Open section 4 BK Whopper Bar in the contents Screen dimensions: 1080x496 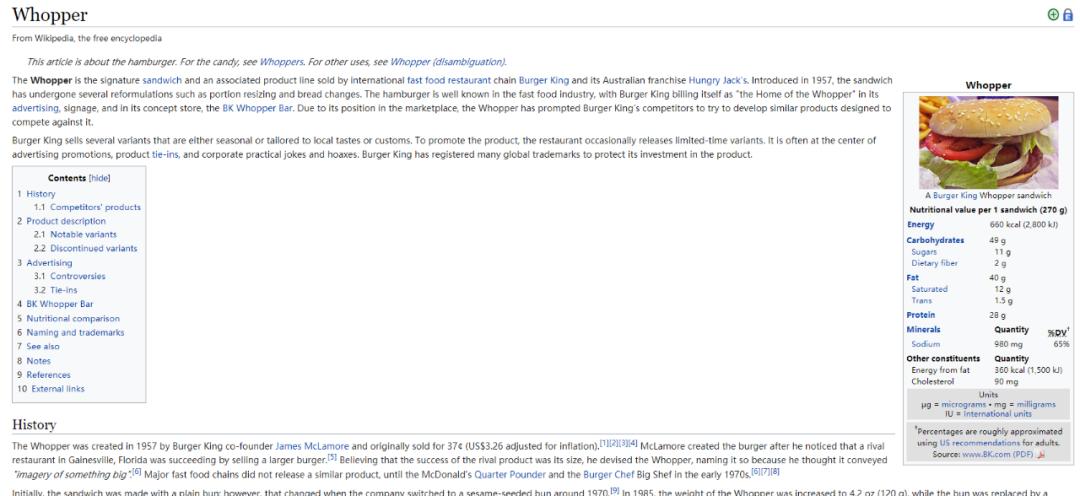coord(60,304)
